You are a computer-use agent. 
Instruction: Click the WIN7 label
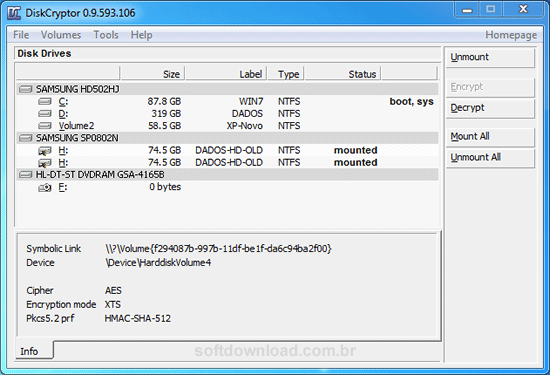[251, 102]
